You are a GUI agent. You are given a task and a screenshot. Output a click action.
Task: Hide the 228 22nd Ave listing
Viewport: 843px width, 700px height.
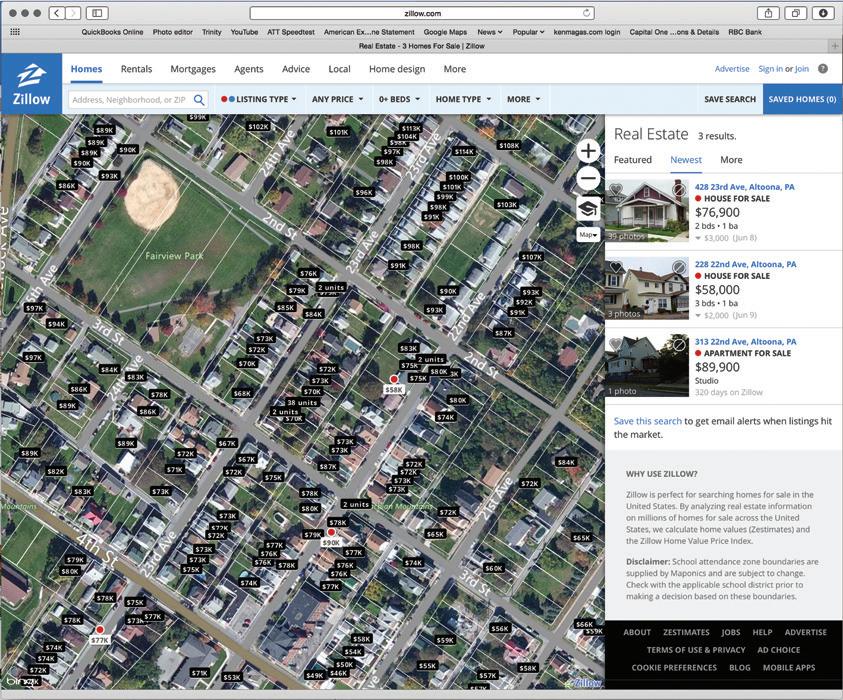tap(679, 267)
